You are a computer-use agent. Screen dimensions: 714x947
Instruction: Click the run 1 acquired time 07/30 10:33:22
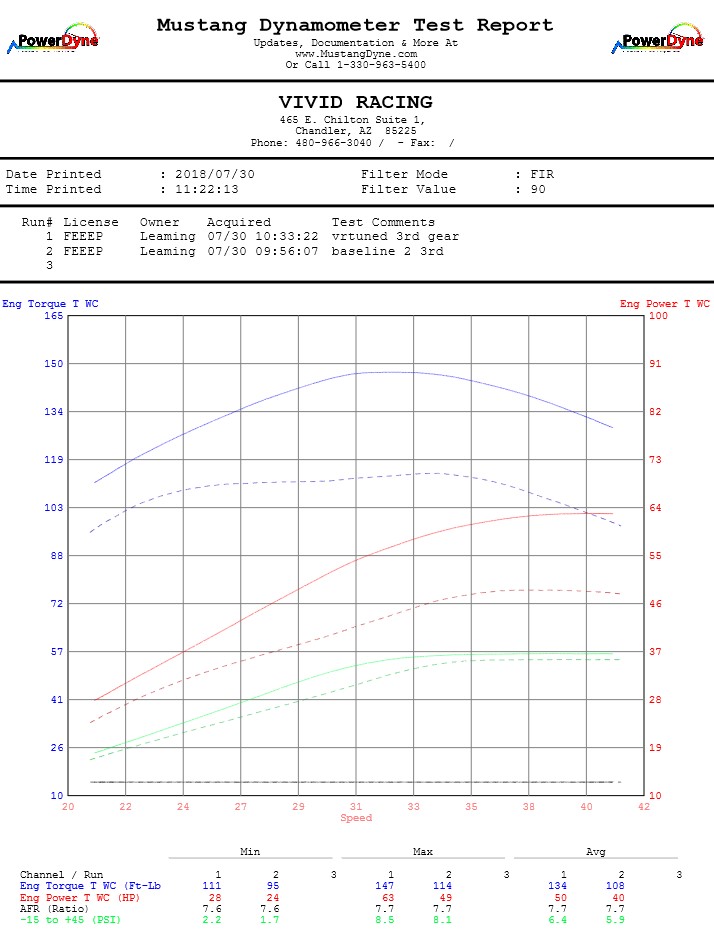263,236
